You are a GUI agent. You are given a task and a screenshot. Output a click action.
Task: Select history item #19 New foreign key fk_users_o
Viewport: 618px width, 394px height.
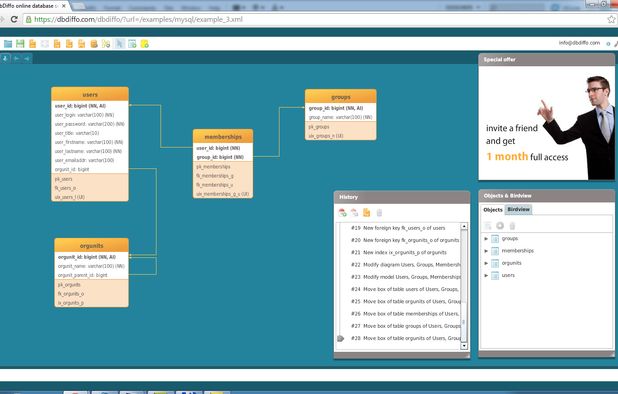coord(398,228)
